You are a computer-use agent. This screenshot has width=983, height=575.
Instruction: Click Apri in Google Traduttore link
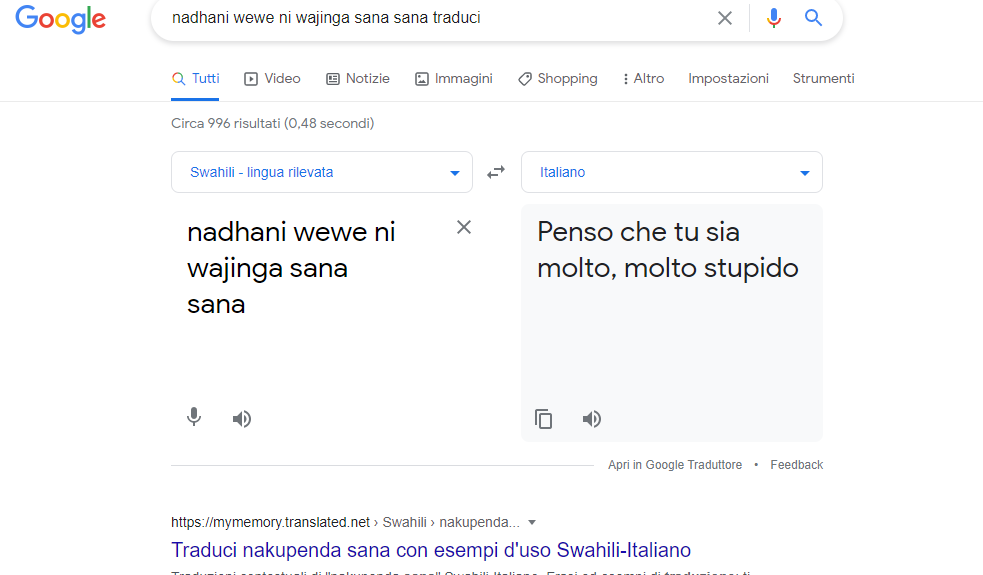click(x=675, y=465)
